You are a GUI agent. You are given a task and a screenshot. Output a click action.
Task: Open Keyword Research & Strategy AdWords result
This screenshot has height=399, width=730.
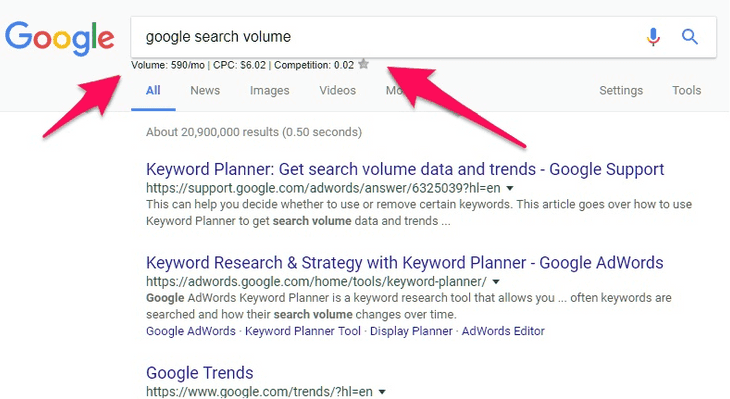405,263
